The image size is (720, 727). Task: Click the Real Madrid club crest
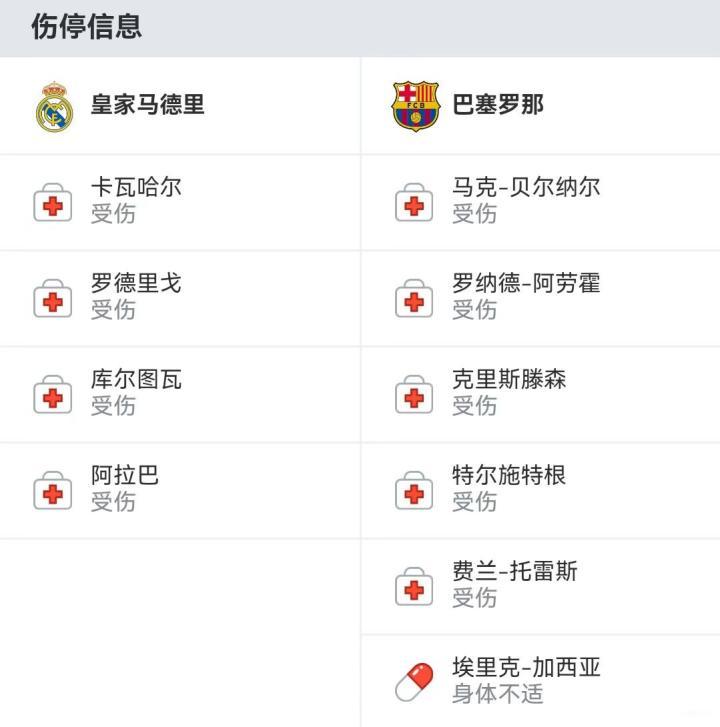click(x=54, y=107)
